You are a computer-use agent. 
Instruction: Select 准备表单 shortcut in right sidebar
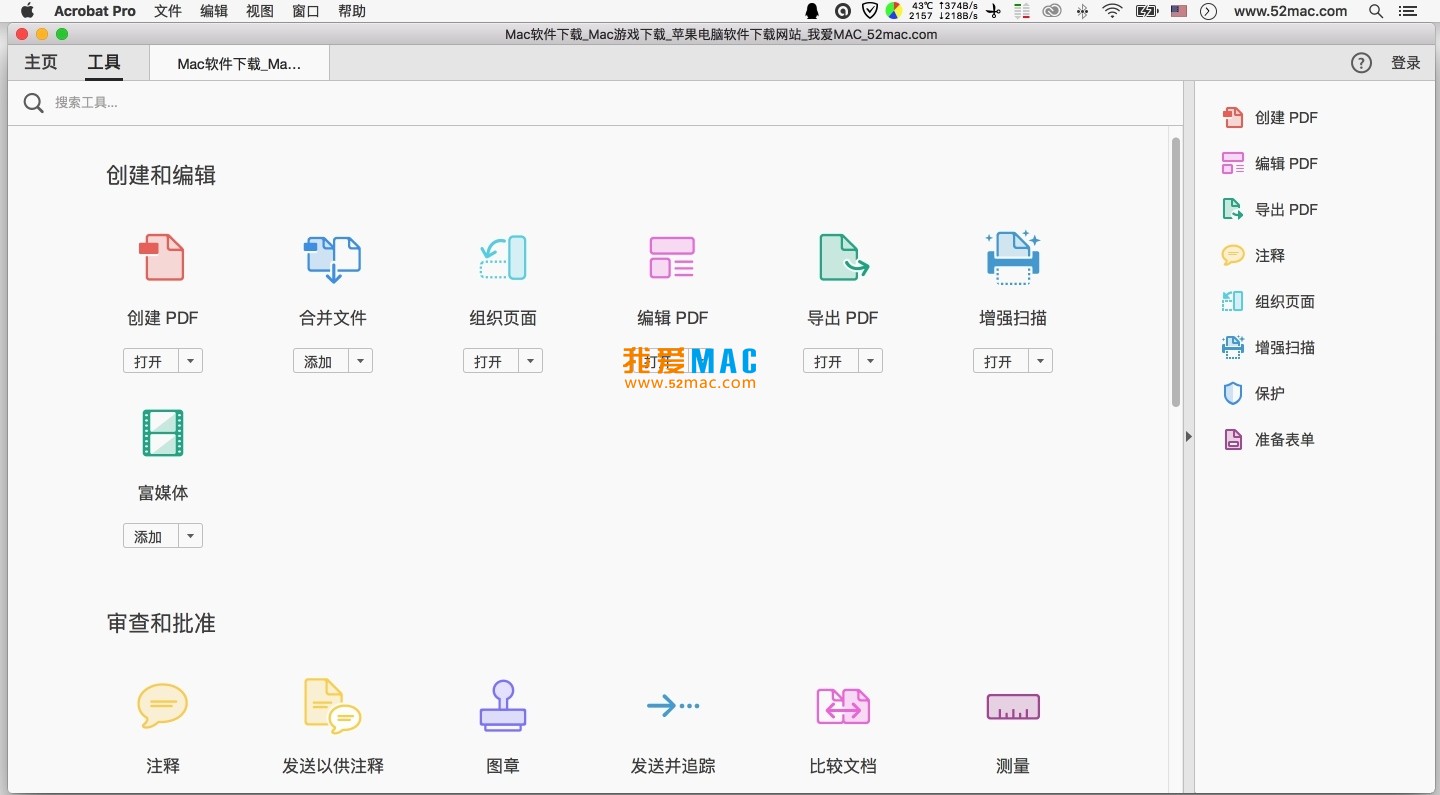(x=1268, y=440)
